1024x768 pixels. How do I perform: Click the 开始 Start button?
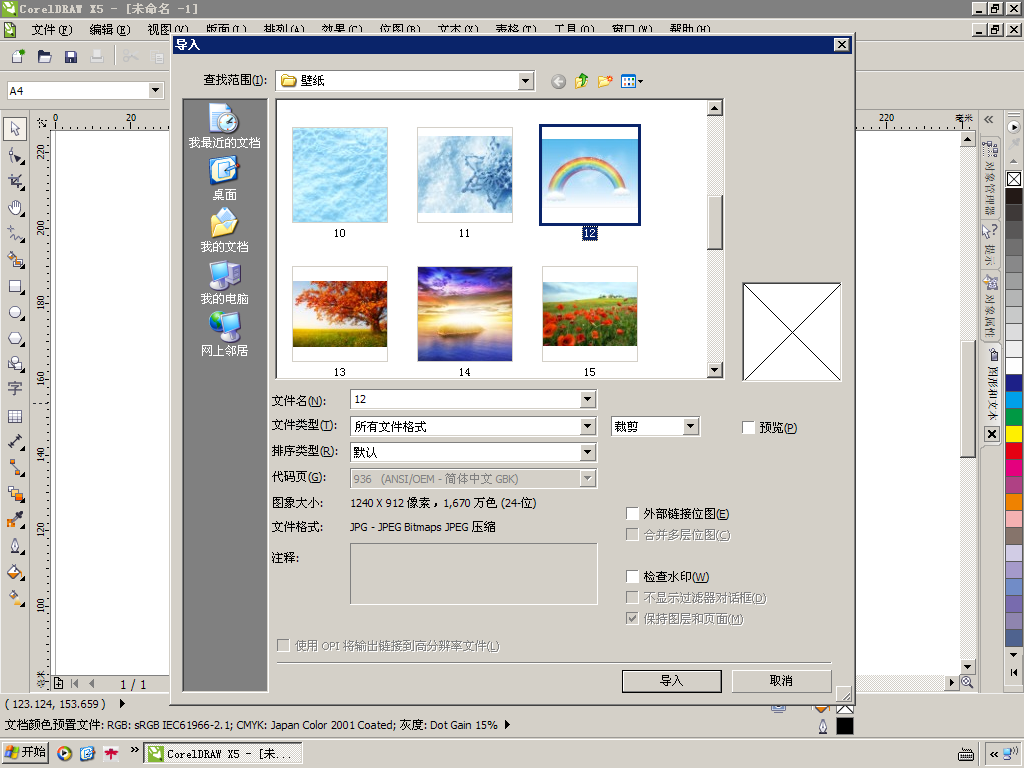click(x=25, y=752)
